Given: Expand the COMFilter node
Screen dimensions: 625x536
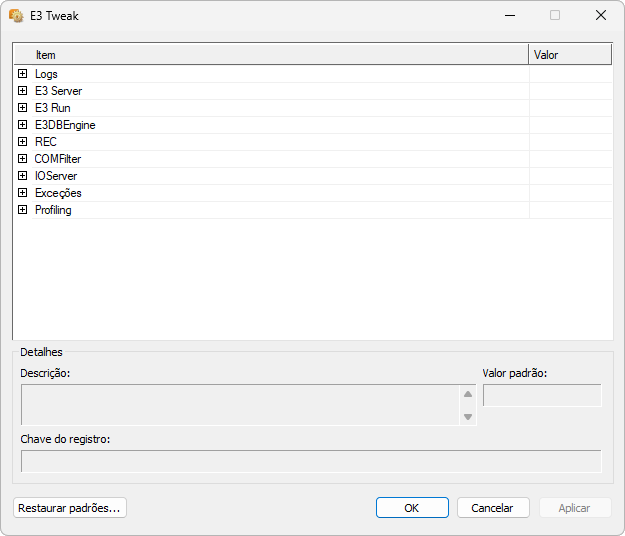Looking at the screenshot, I should 22,159.
